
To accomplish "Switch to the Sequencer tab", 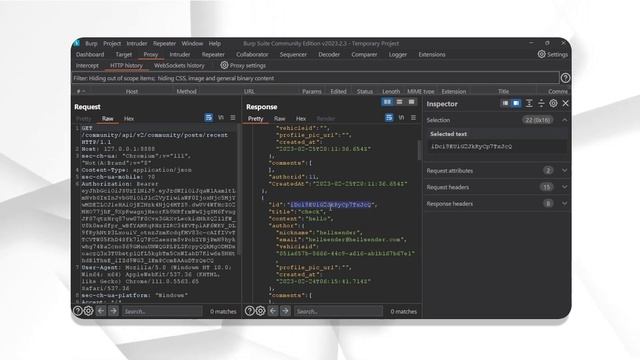I will [293, 54].
